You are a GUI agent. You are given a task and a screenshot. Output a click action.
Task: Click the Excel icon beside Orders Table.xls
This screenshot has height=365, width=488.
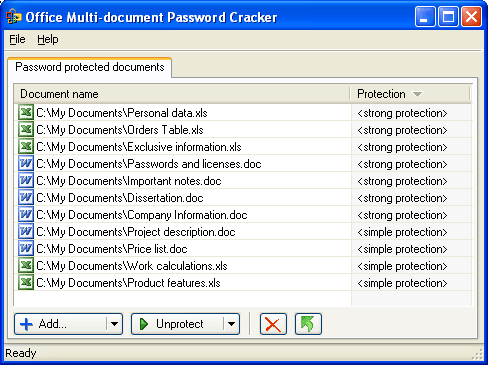[x=26, y=130]
